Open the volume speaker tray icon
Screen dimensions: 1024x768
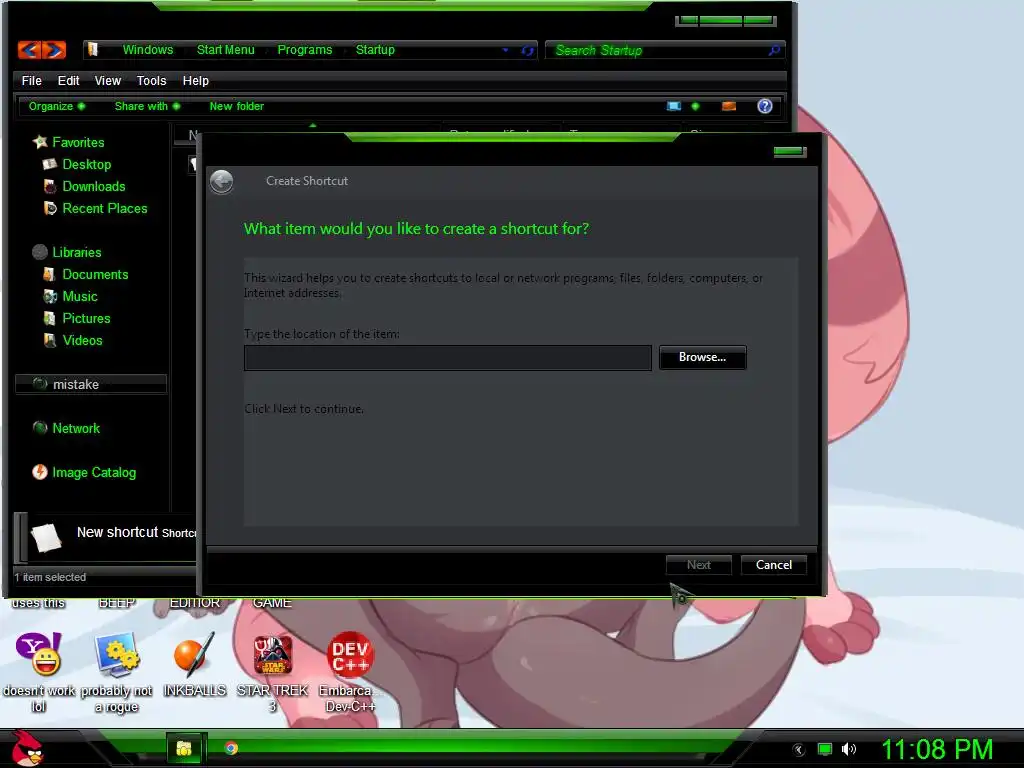(x=849, y=749)
